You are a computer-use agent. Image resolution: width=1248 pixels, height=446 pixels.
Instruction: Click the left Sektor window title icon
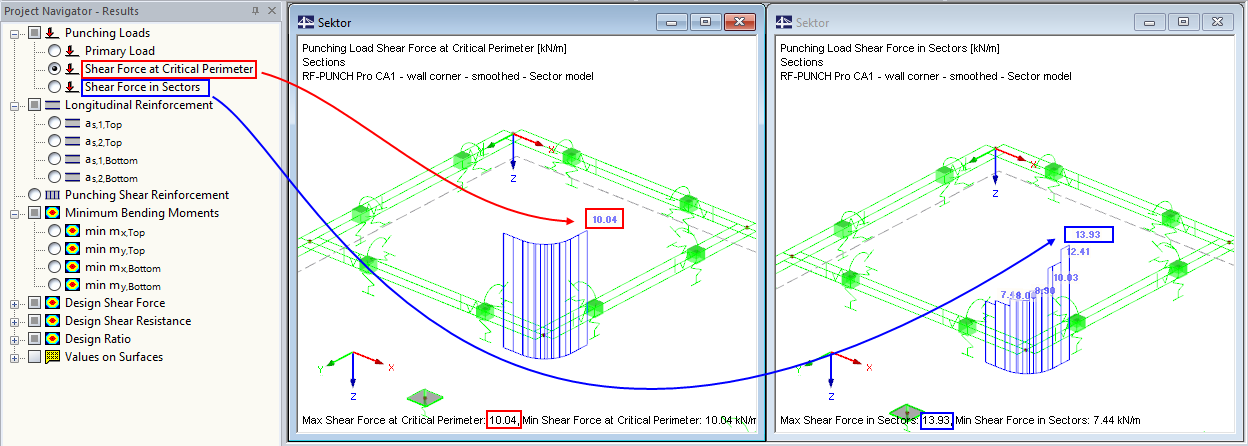coord(305,21)
